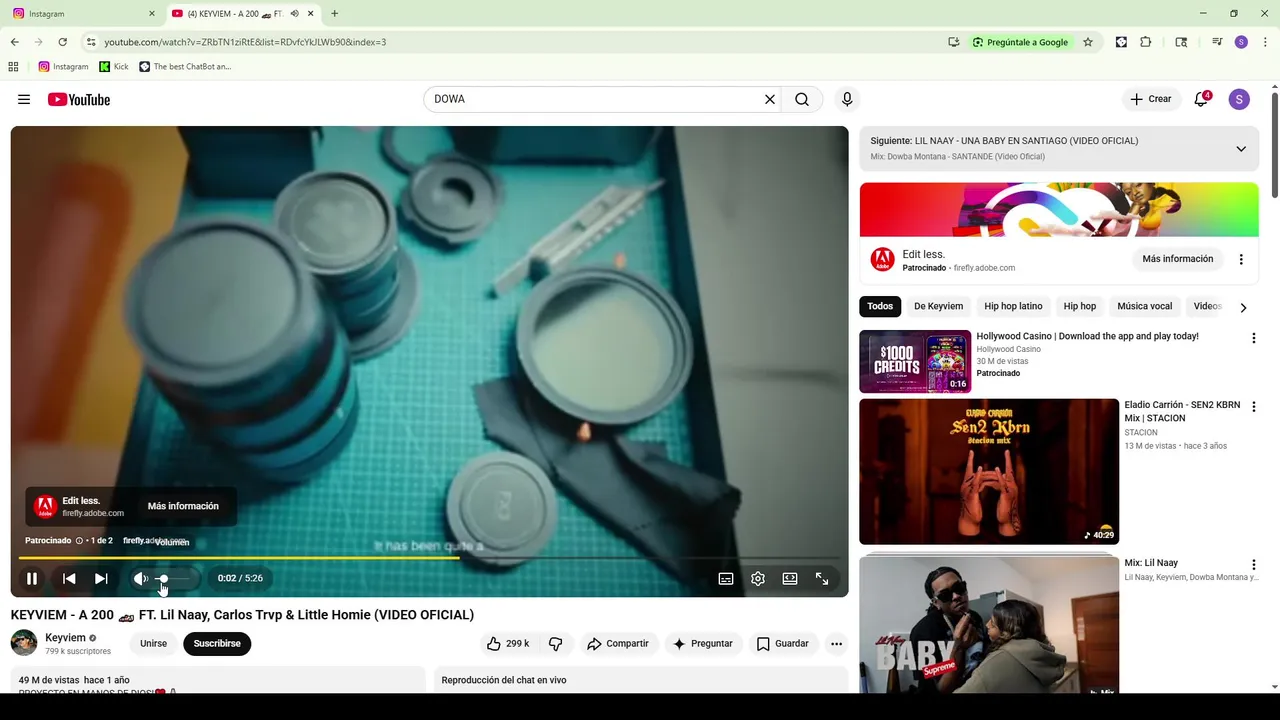Start voice search with the microphone
The image size is (1280, 720).
(x=847, y=99)
